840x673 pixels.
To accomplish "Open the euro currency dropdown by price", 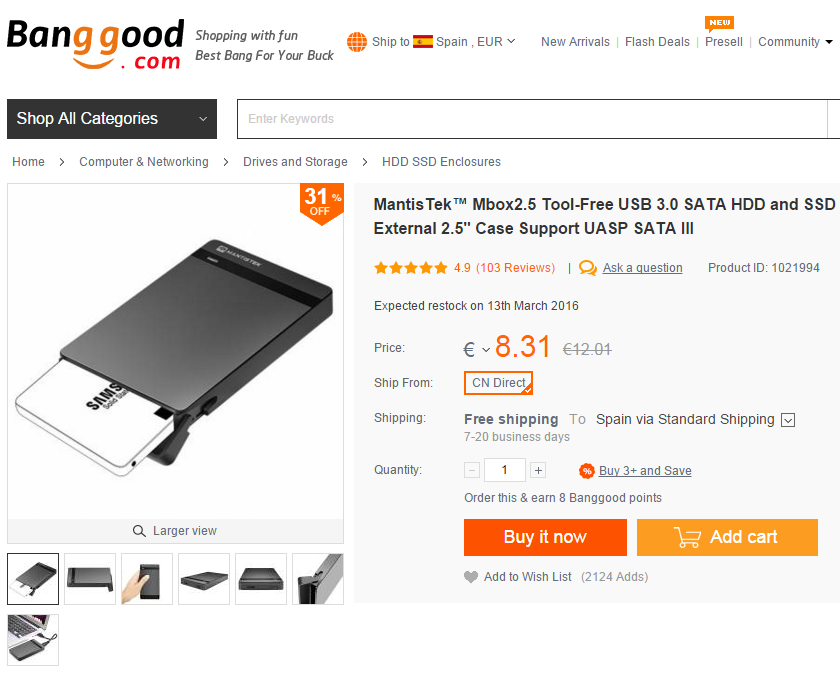I will pyautogui.click(x=476, y=349).
